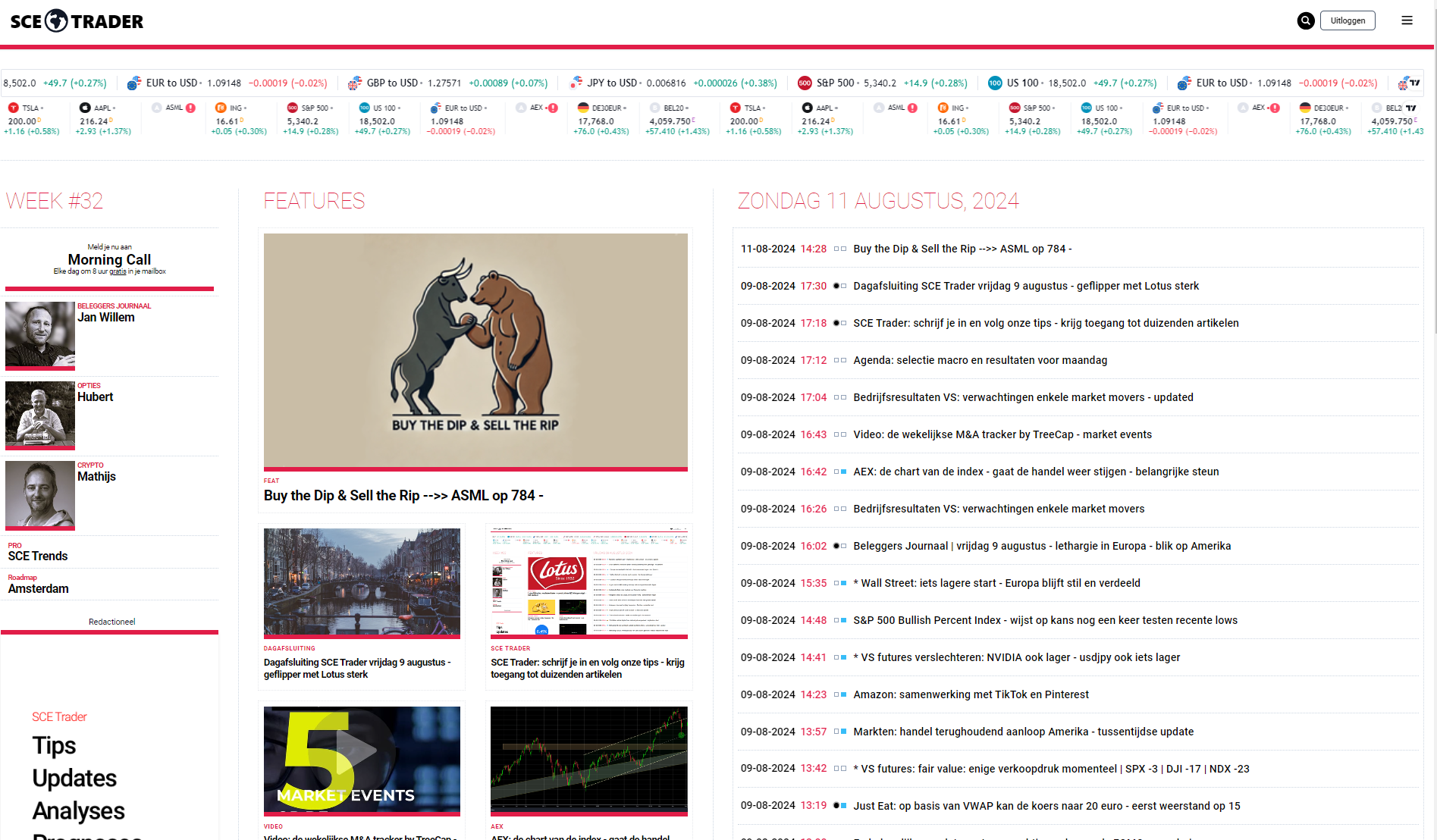1437x840 pixels.
Task: Open the Roadmap Amsterdam section
Action: (x=38, y=589)
